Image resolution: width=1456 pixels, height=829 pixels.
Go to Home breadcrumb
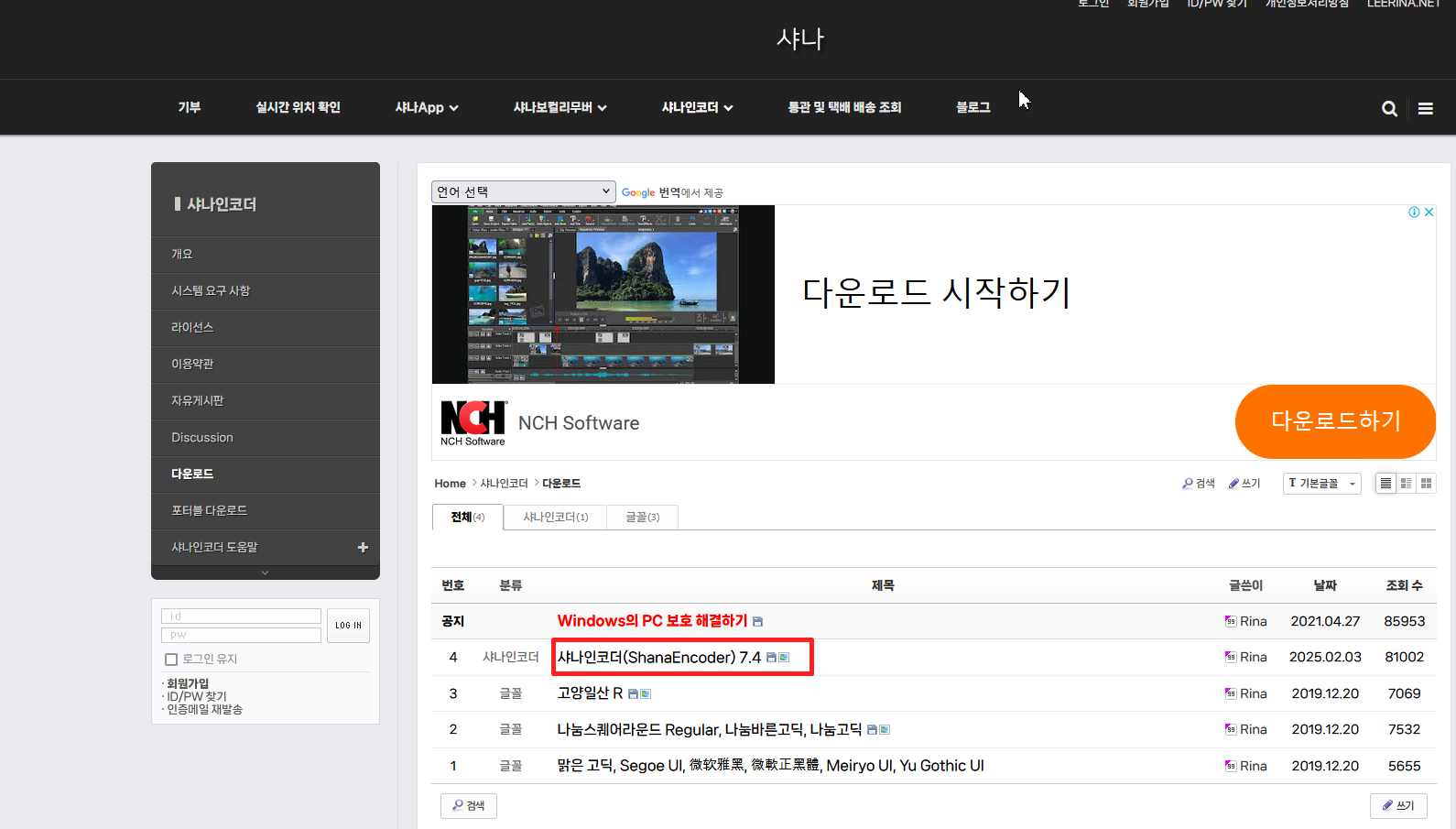pos(450,483)
